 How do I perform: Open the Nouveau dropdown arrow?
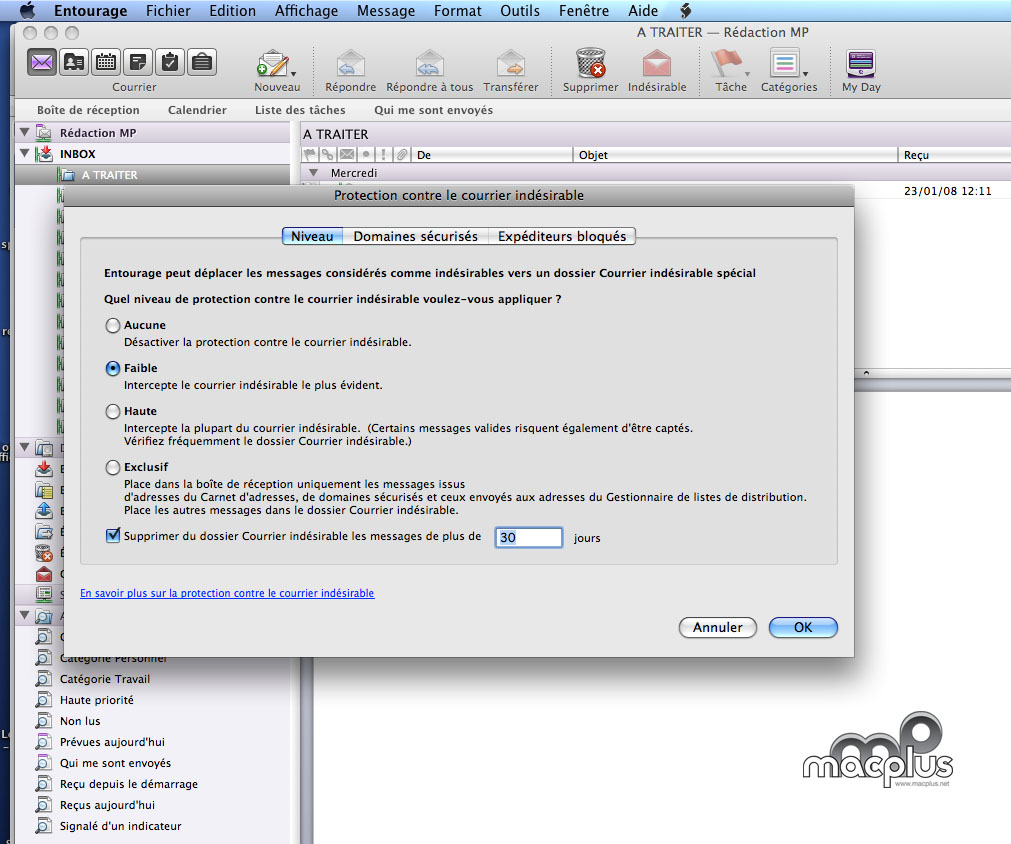(x=293, y=74)
